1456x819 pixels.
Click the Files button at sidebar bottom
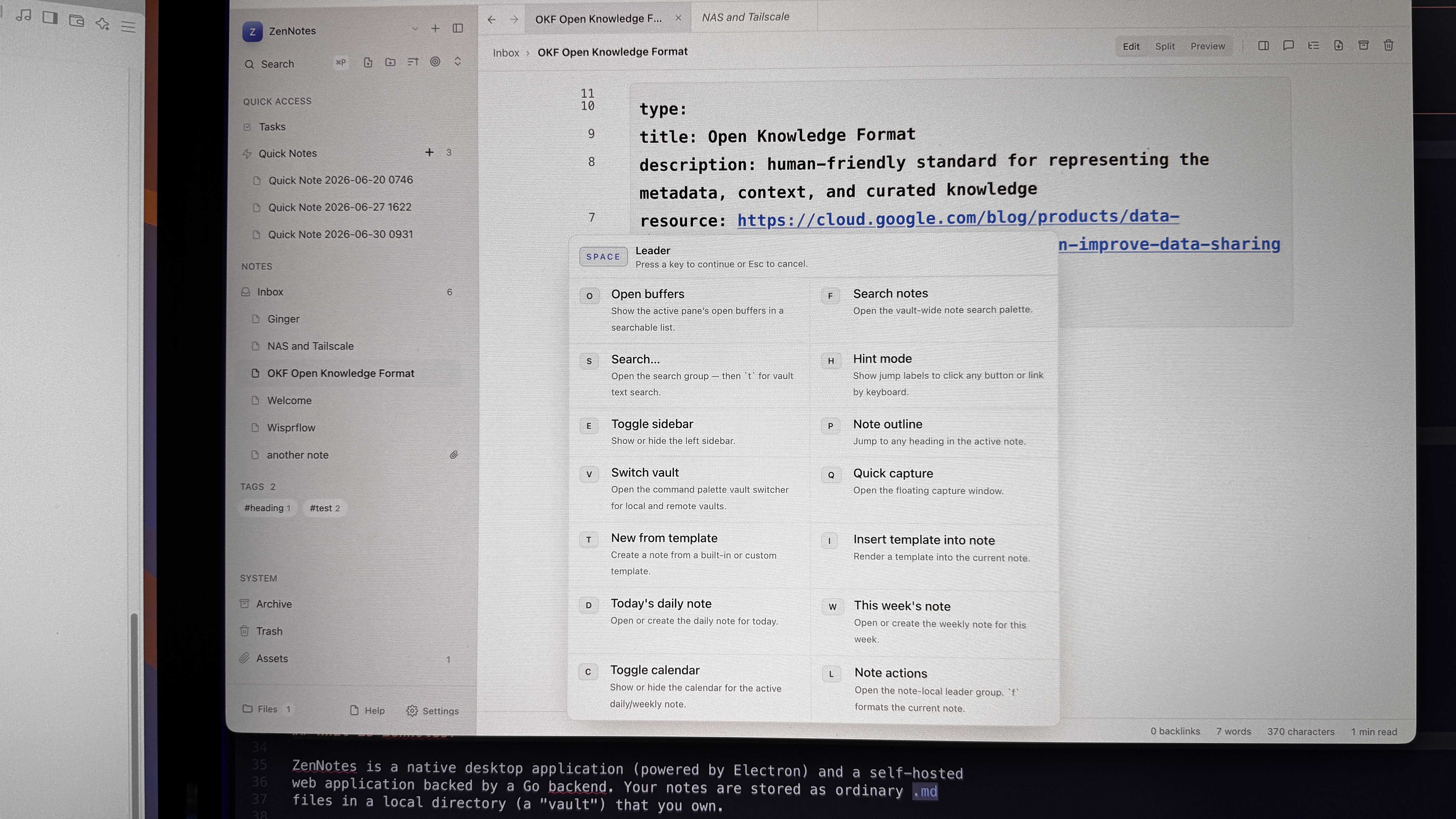pos(267,709)
